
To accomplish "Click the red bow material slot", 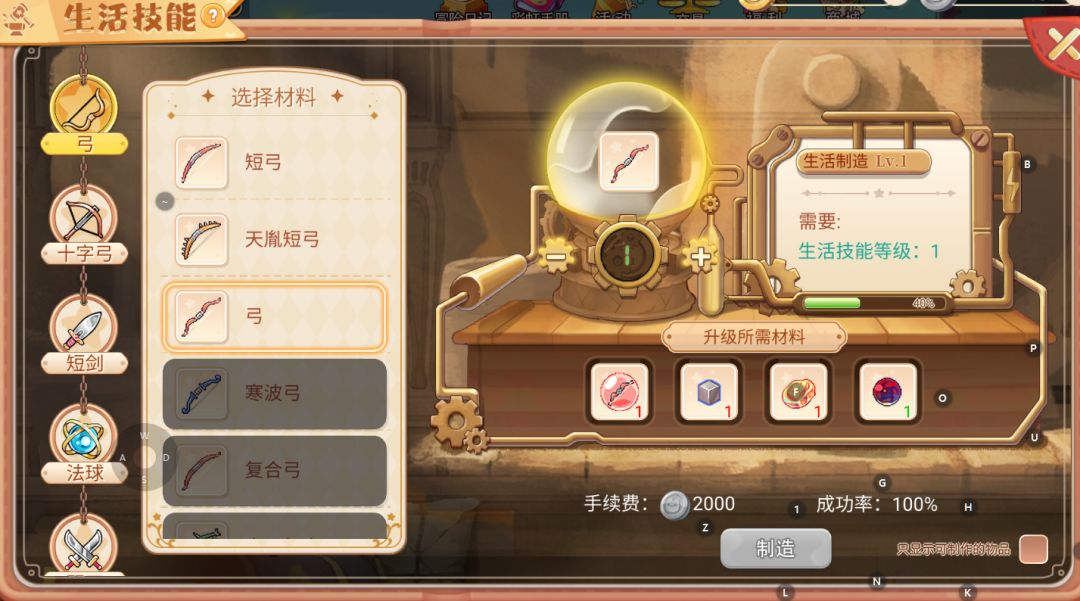I will [x=619, y=391].
